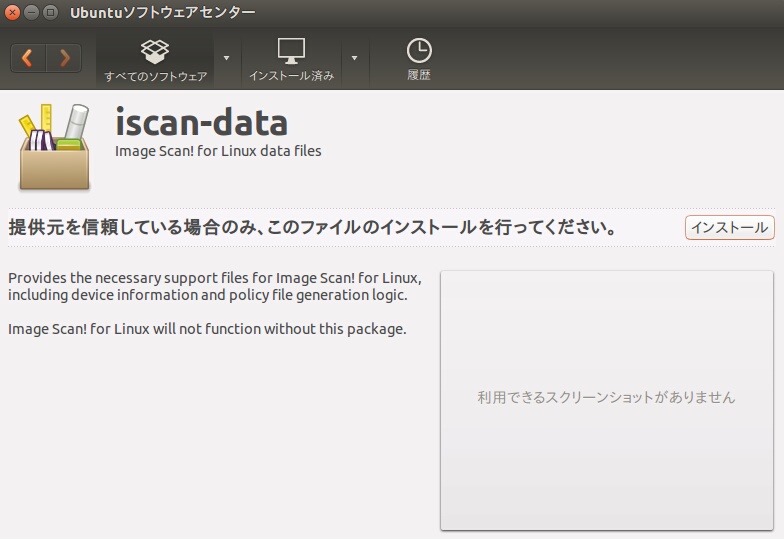This screenshot has height=539, width=784.
Task: Maximize the Ubuntu Software Center window
Action: coord(50,12)
